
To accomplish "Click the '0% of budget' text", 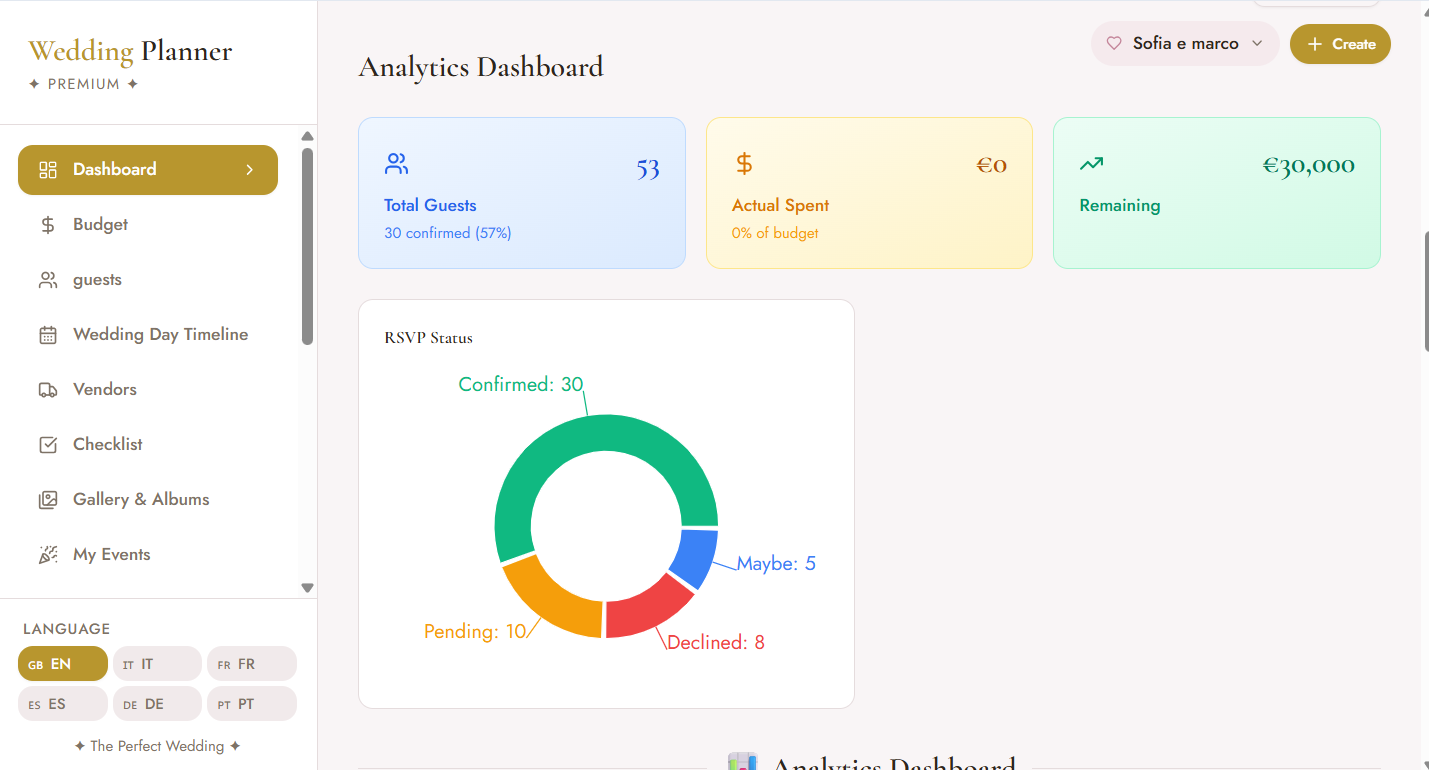I will tap(775, 233).
